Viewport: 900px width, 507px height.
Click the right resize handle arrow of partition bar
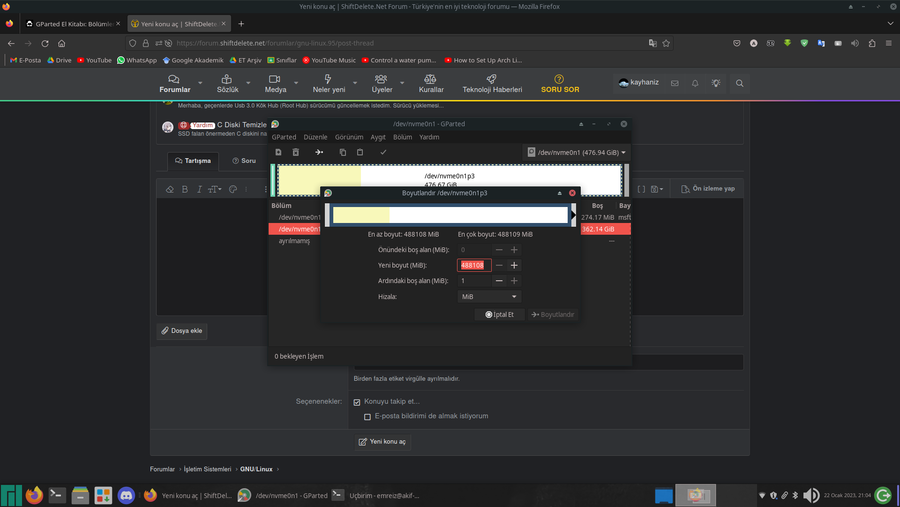573,215
